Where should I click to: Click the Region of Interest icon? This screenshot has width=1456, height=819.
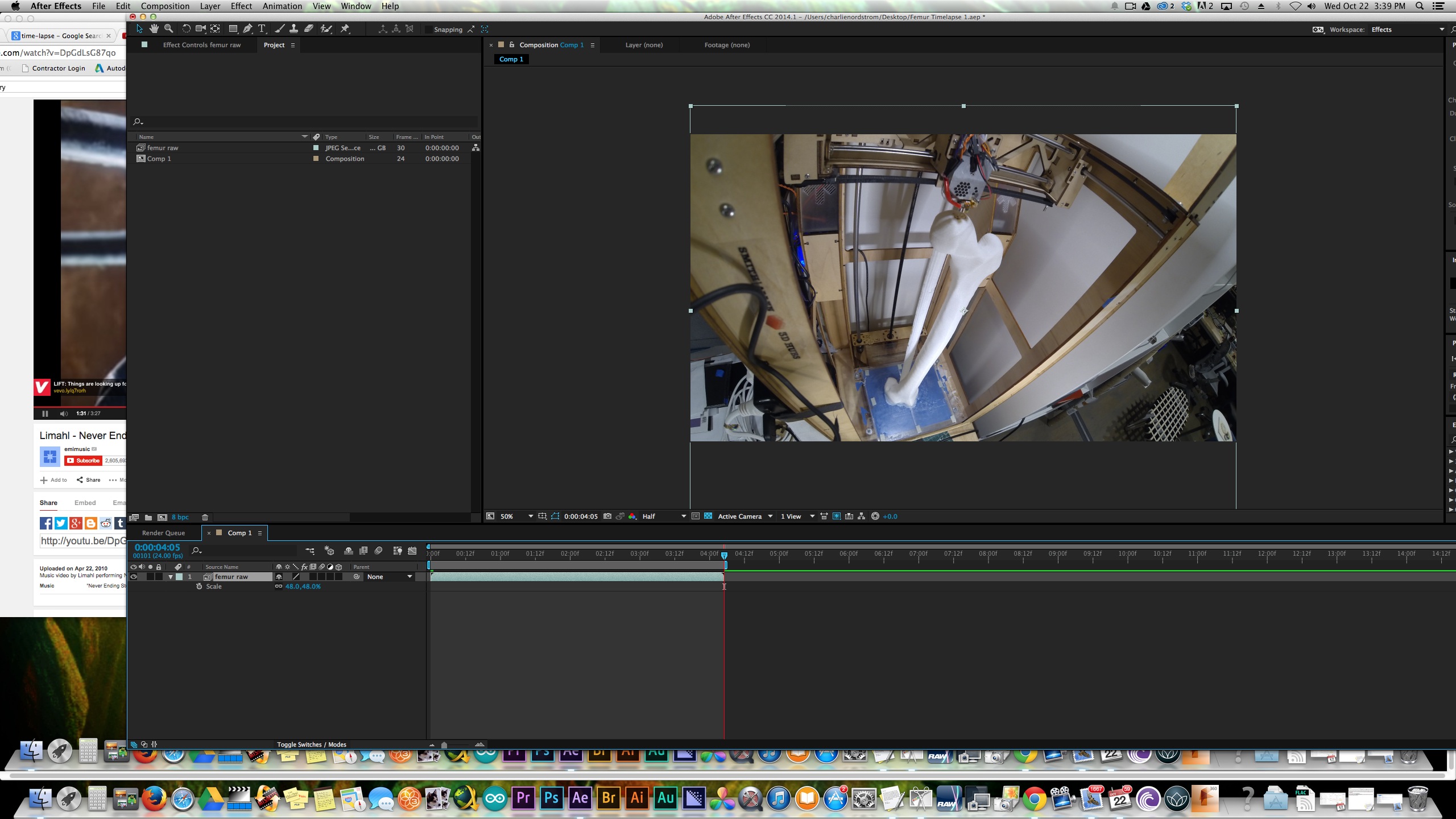click(x=696, y=516)
